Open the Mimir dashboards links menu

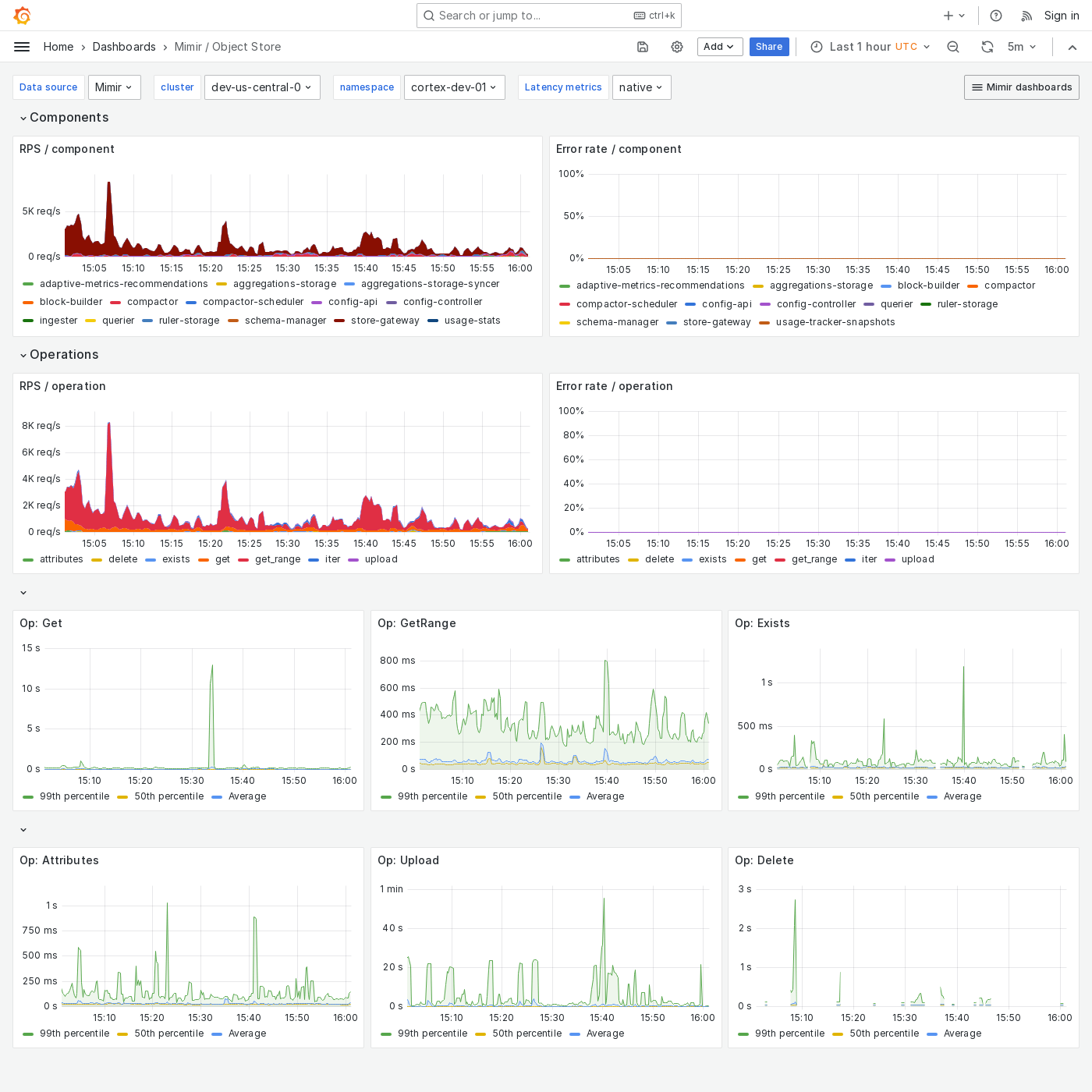[1021, 87]
